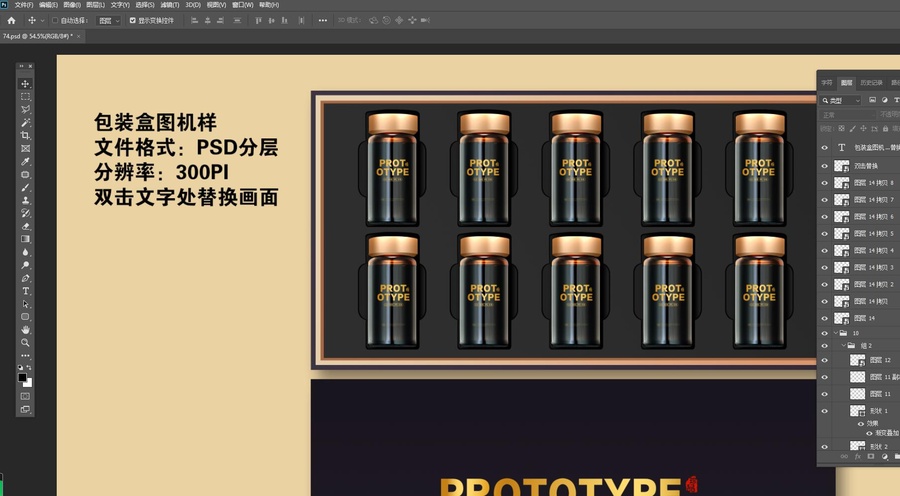Click Align top edges icon
900x496 pixels.
click(x=258, y=20)
